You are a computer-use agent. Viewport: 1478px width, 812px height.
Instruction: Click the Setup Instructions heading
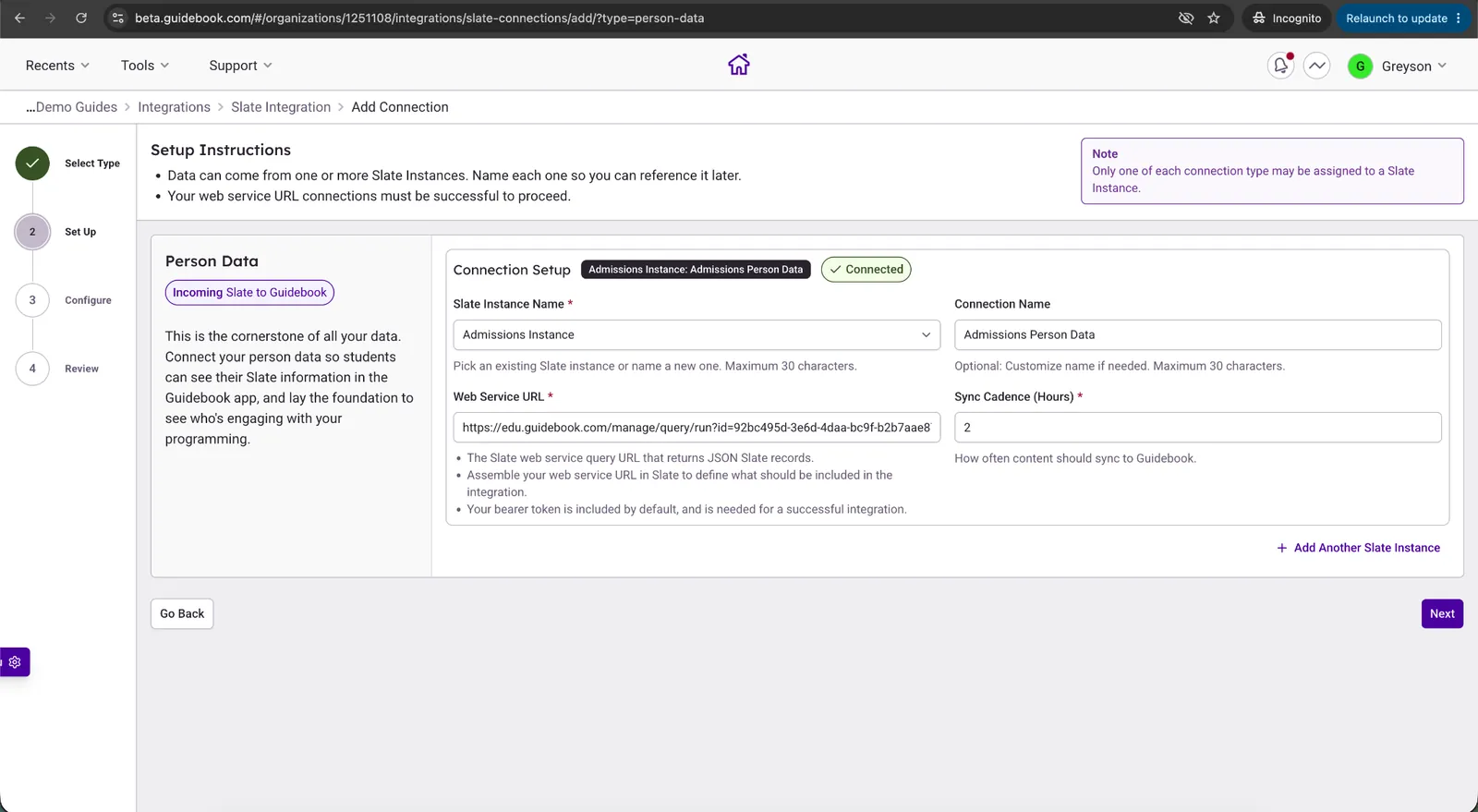pyautogui.click(x=221, y=150)
